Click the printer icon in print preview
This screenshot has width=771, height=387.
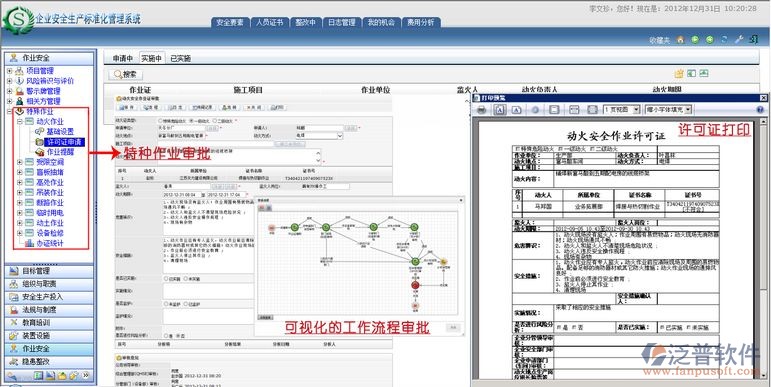pos(482,110)
